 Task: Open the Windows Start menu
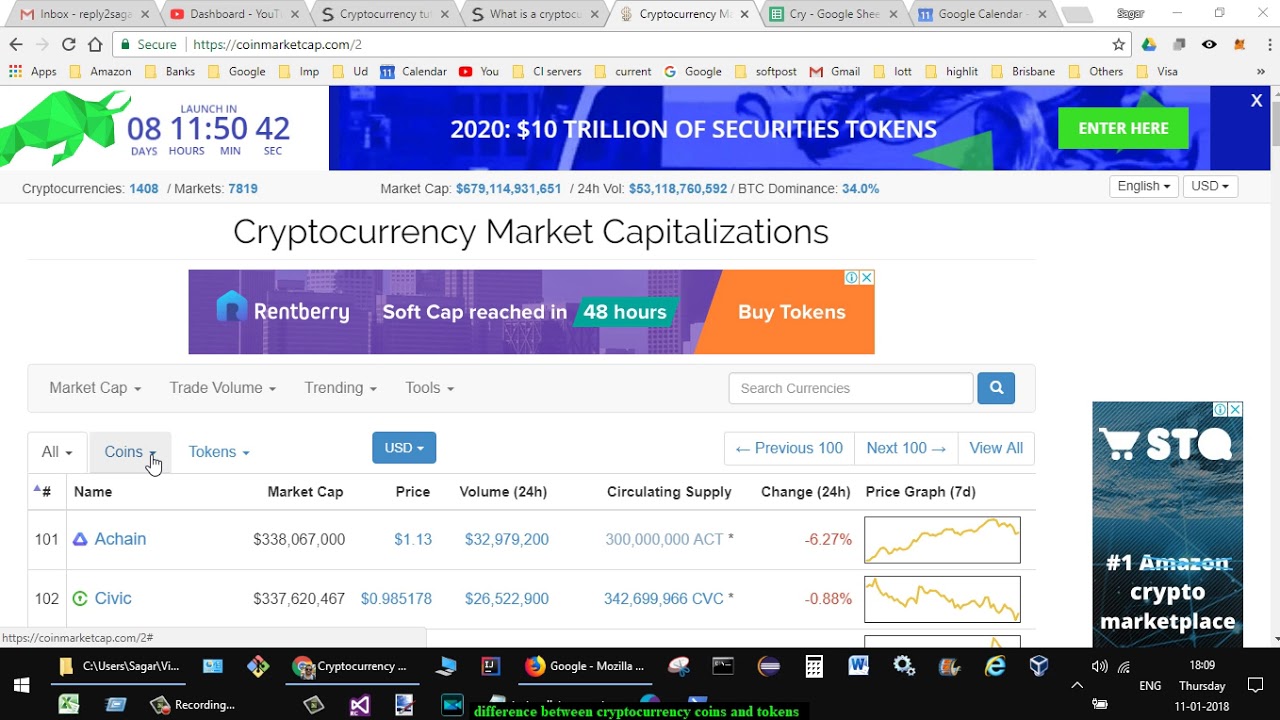(21, 685)
